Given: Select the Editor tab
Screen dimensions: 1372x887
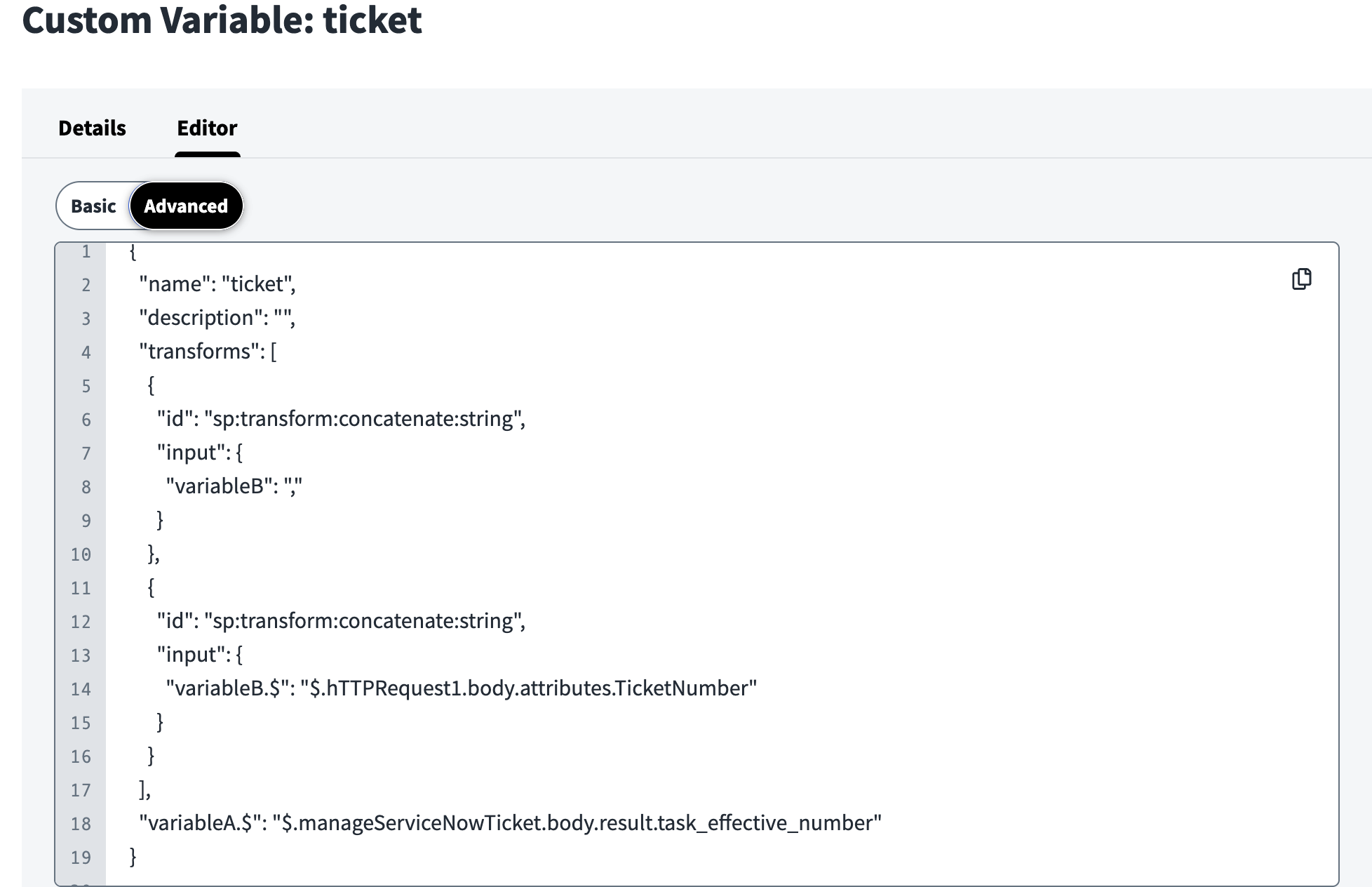Looking at the screenshot, I should (207, 128).
